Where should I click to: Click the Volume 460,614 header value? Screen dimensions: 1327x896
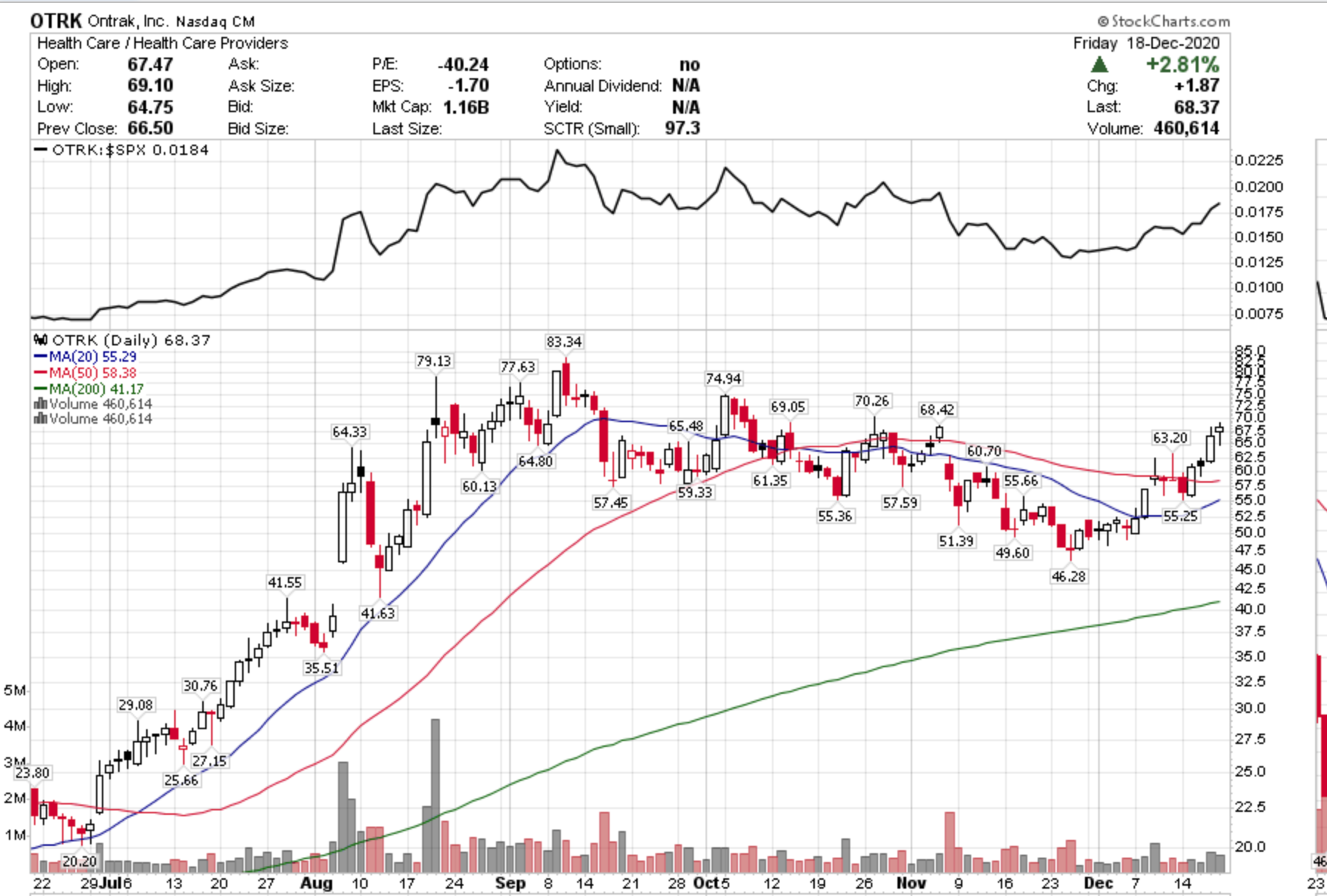[x=1187, y=128]
